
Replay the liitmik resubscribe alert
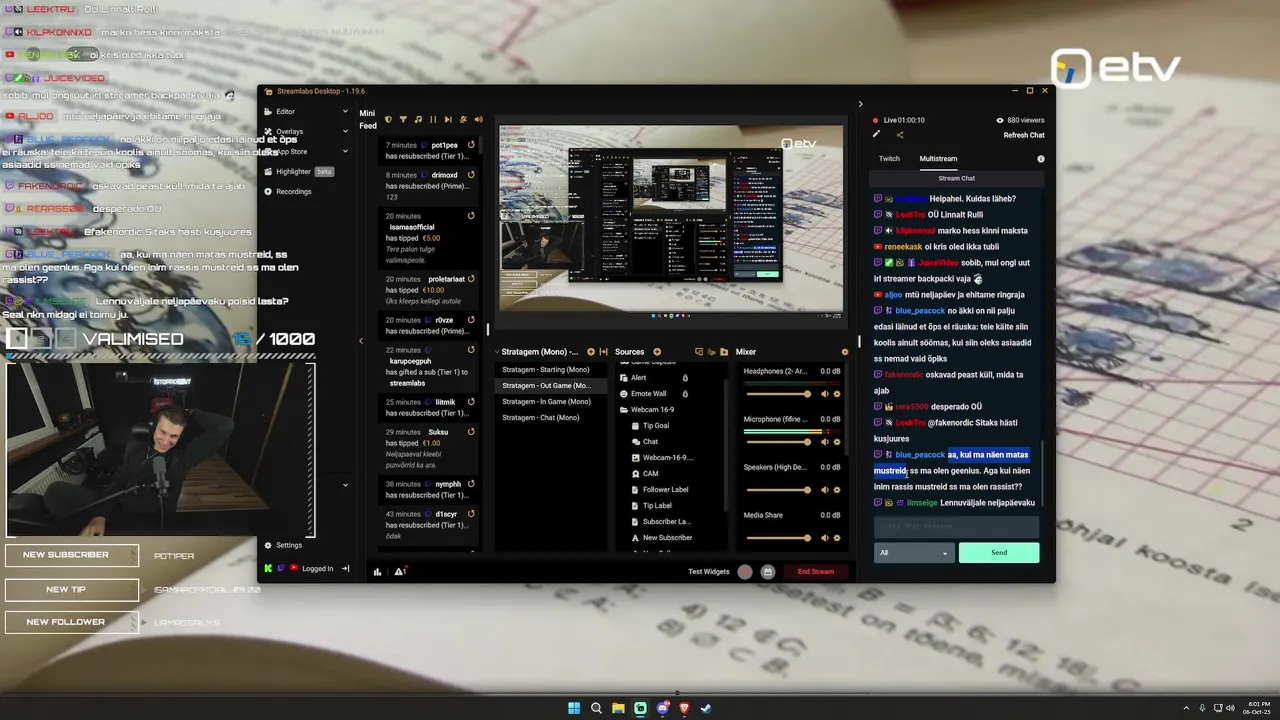coord(471,402)
